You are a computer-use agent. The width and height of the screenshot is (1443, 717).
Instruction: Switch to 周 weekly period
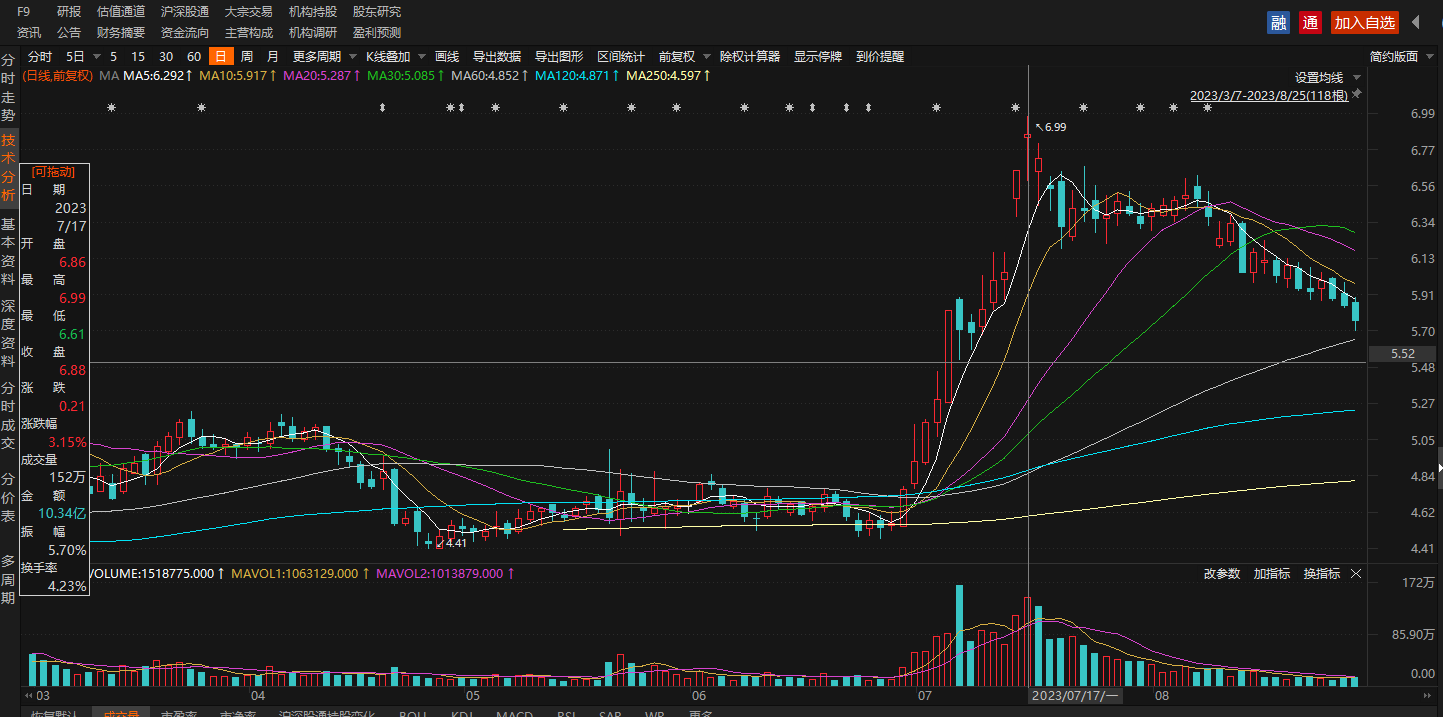click(x=246, y=57)
